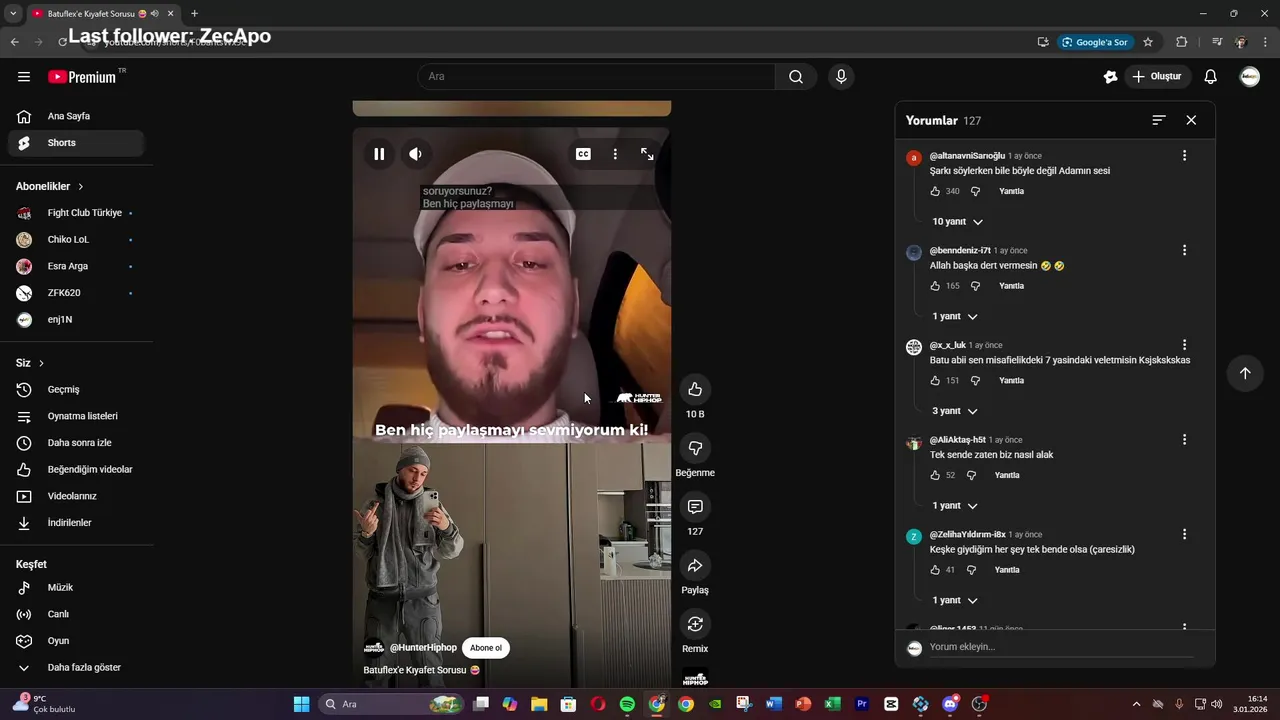Open account avatar menu
Viewport: 1280px width, 720px height.
[x=1250, y=77]
